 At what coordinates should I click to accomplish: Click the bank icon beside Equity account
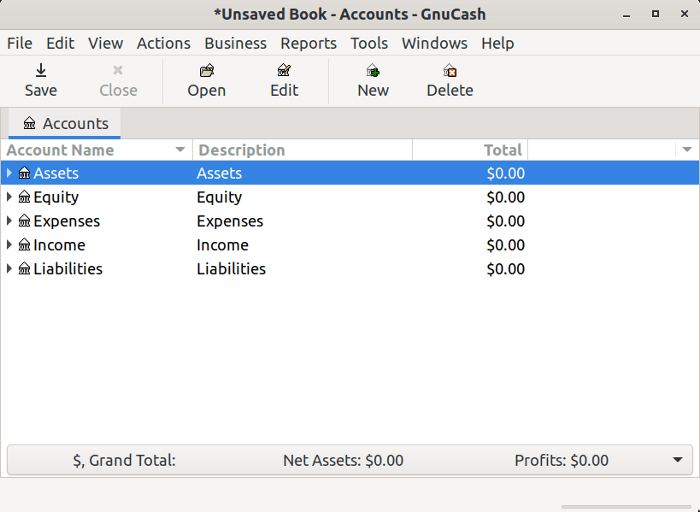click(x=25, y=197)
